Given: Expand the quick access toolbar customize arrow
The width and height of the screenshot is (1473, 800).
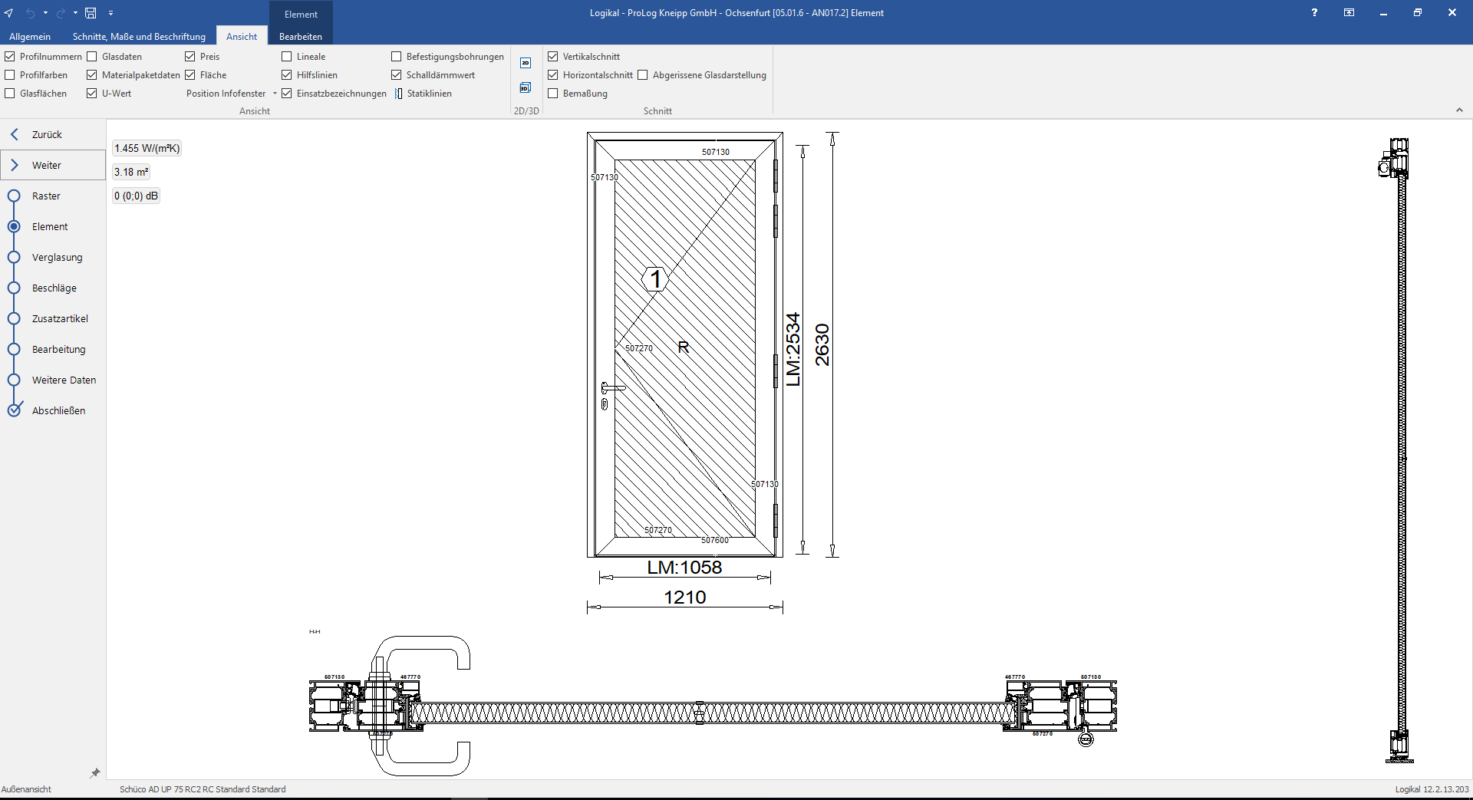Looking at the screenshot, I should pos(110,13).
